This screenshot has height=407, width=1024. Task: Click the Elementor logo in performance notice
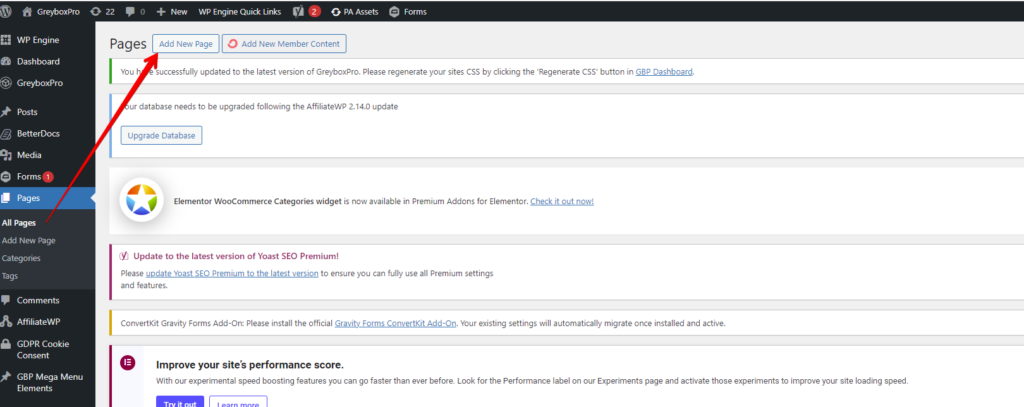pyautogui.click(x=127, y=362)
